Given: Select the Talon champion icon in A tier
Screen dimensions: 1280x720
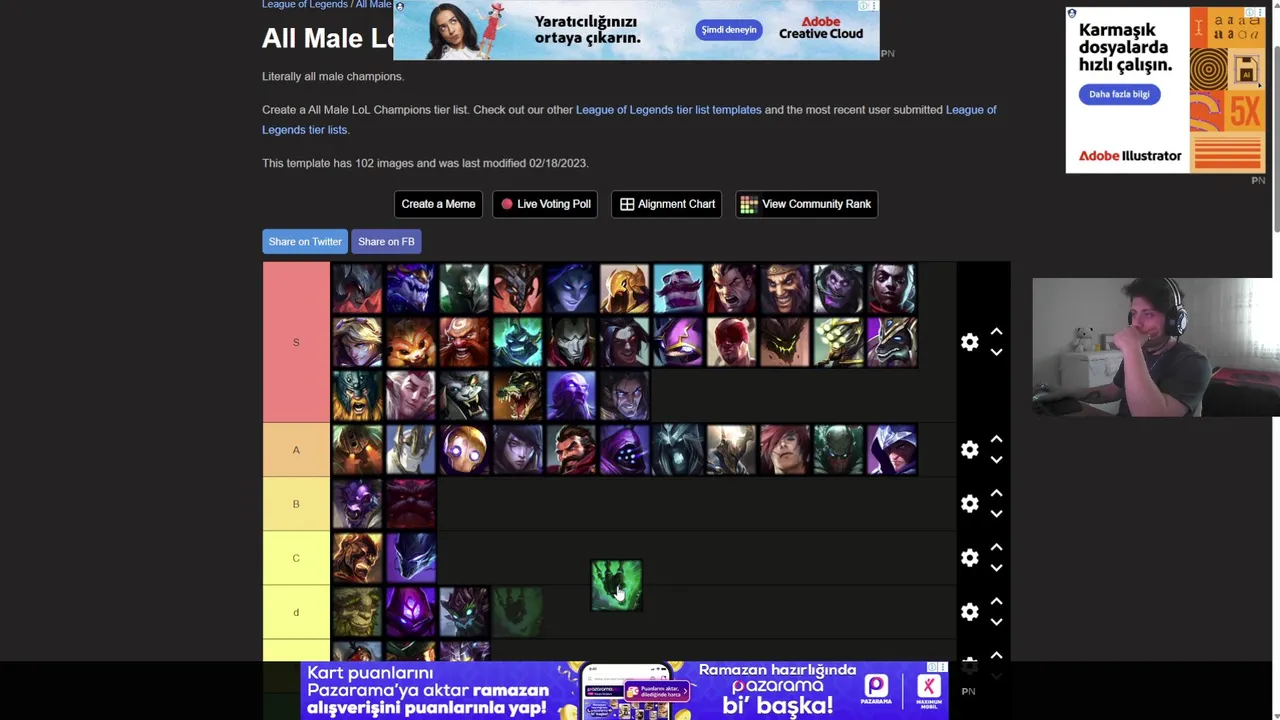Looking at the screenshot, I should (x=892, y=450).
